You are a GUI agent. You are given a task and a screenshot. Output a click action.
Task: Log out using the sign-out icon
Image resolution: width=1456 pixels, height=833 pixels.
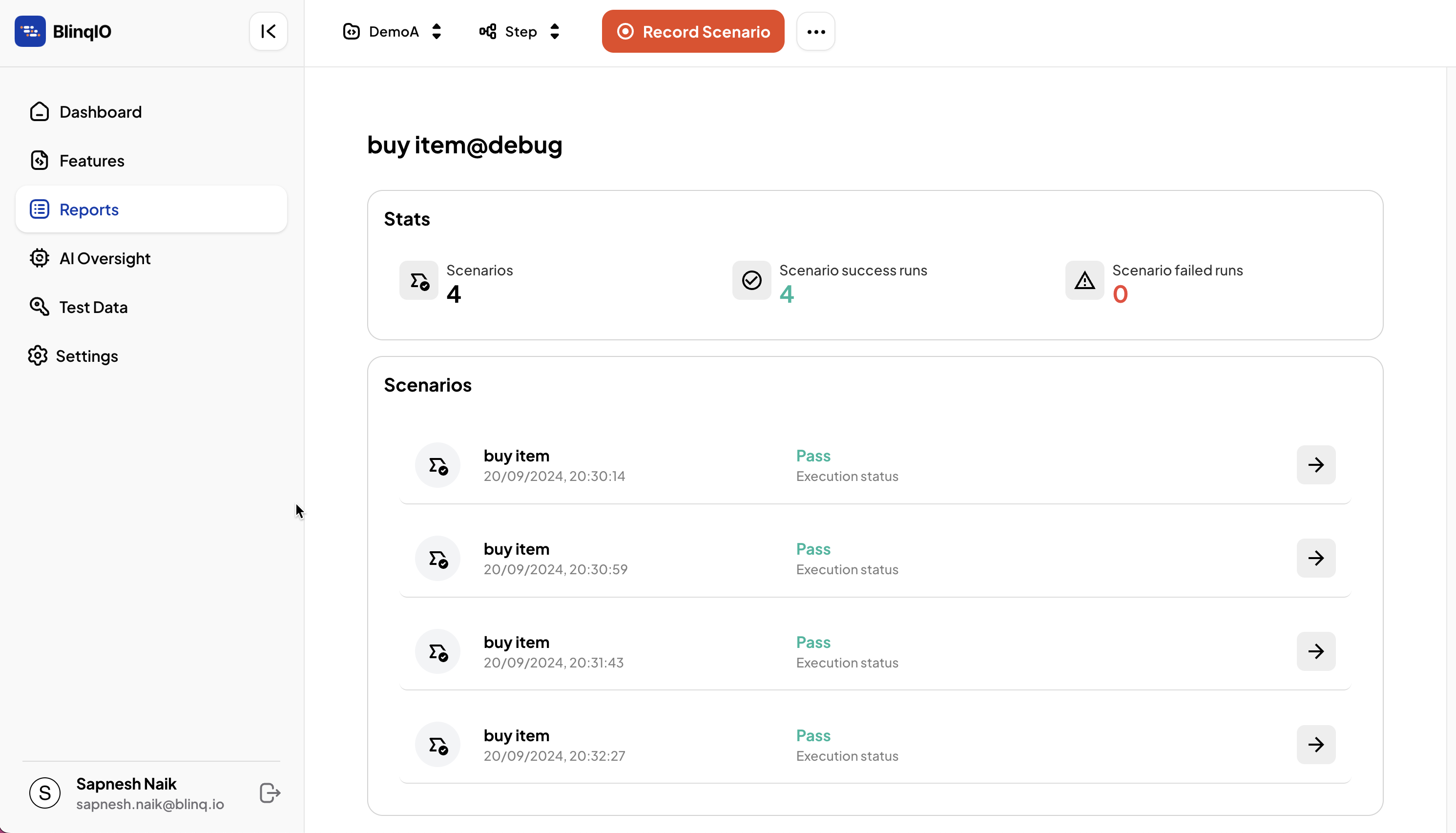[x=270, y=793]
